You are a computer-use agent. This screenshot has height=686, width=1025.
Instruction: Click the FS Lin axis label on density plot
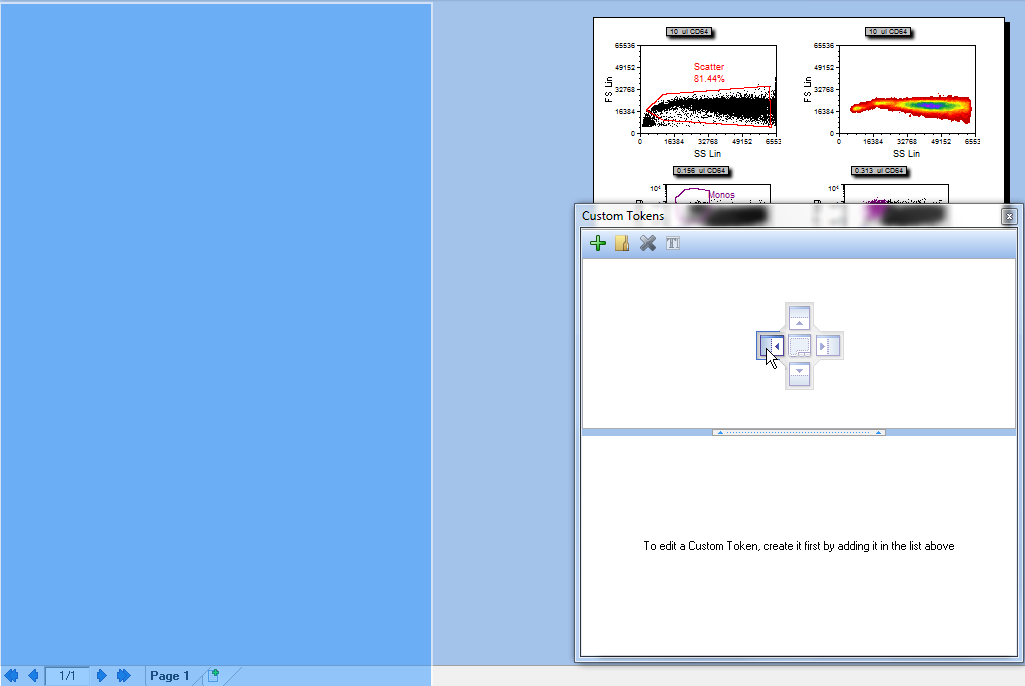tap(809, 89)
